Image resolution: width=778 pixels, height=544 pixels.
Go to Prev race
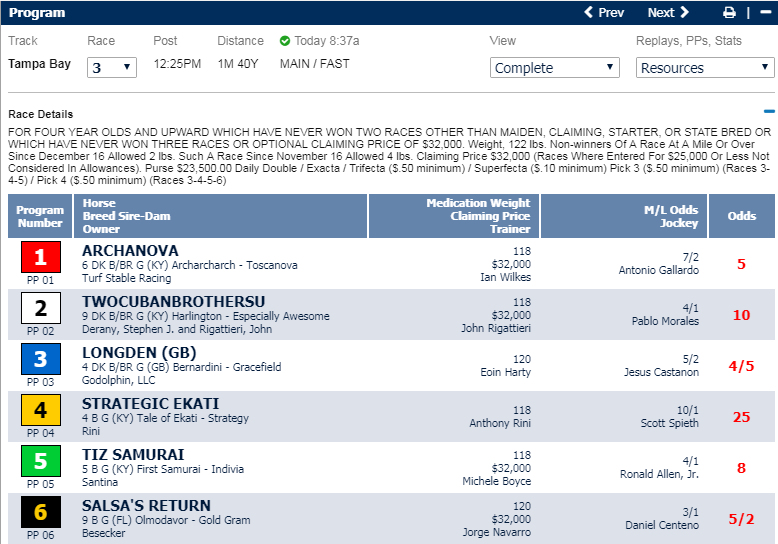tap(604, 12)
